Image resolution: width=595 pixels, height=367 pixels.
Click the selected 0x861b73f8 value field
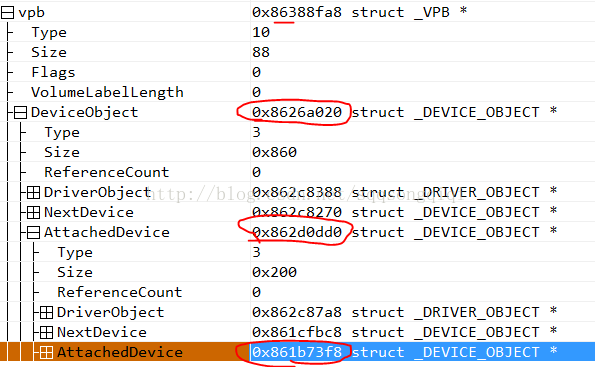[x=297, y=352]
